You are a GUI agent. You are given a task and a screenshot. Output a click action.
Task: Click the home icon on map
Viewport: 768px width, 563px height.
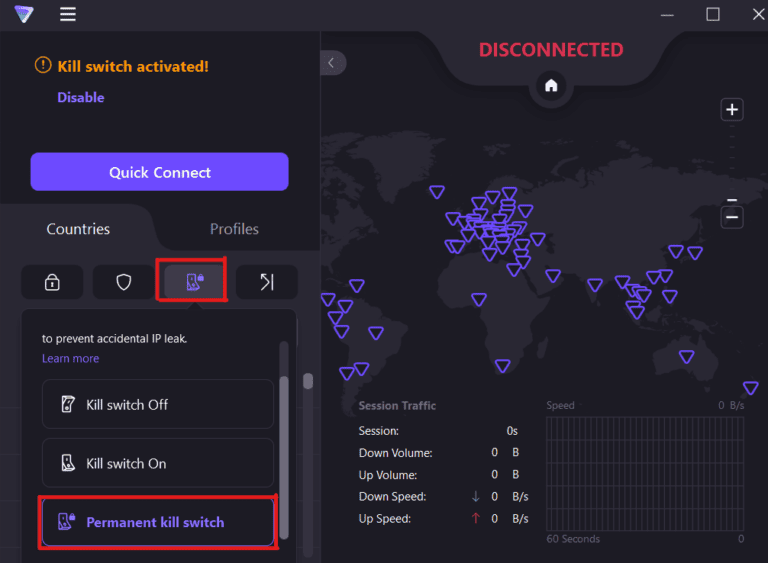coord(550,86)
